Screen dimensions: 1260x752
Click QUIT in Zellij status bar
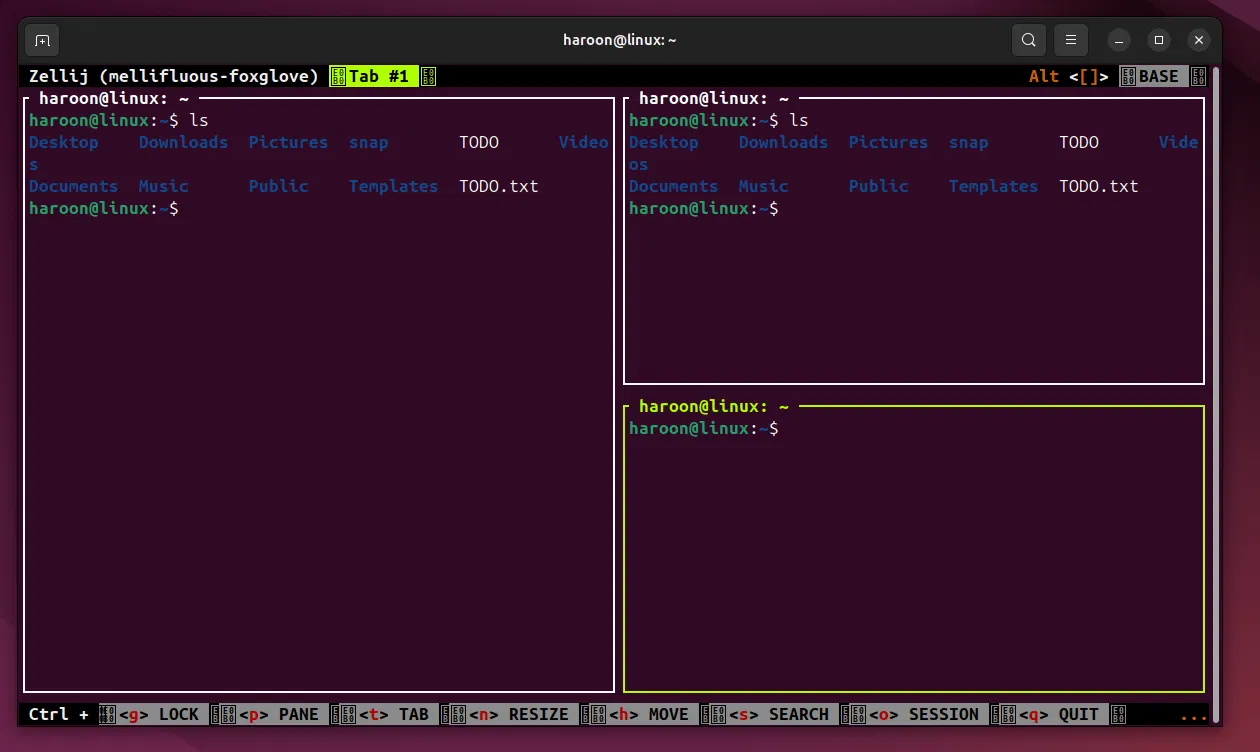coord(1059,714)
